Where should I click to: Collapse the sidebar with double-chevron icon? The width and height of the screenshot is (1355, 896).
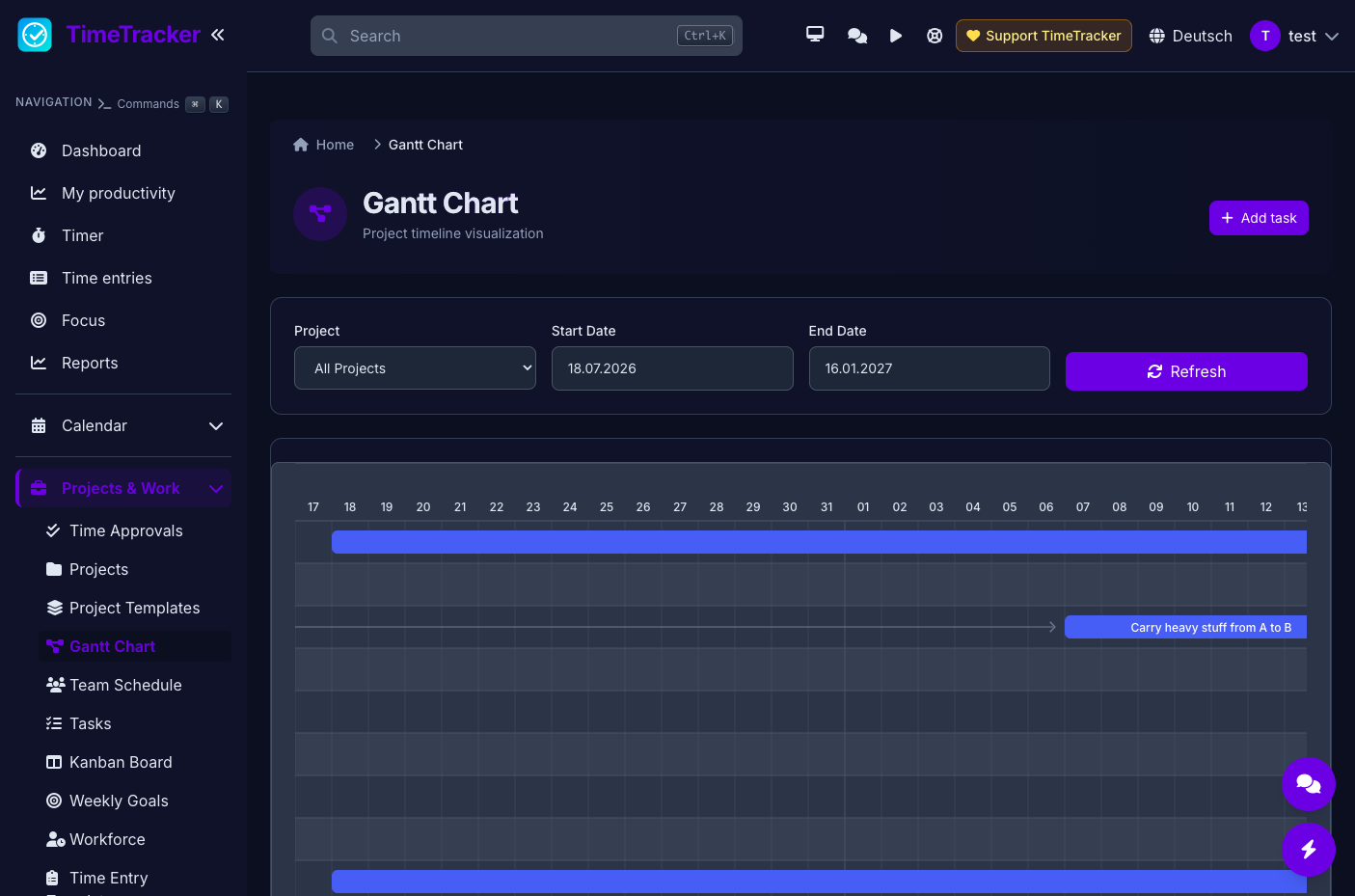point(218,35)
